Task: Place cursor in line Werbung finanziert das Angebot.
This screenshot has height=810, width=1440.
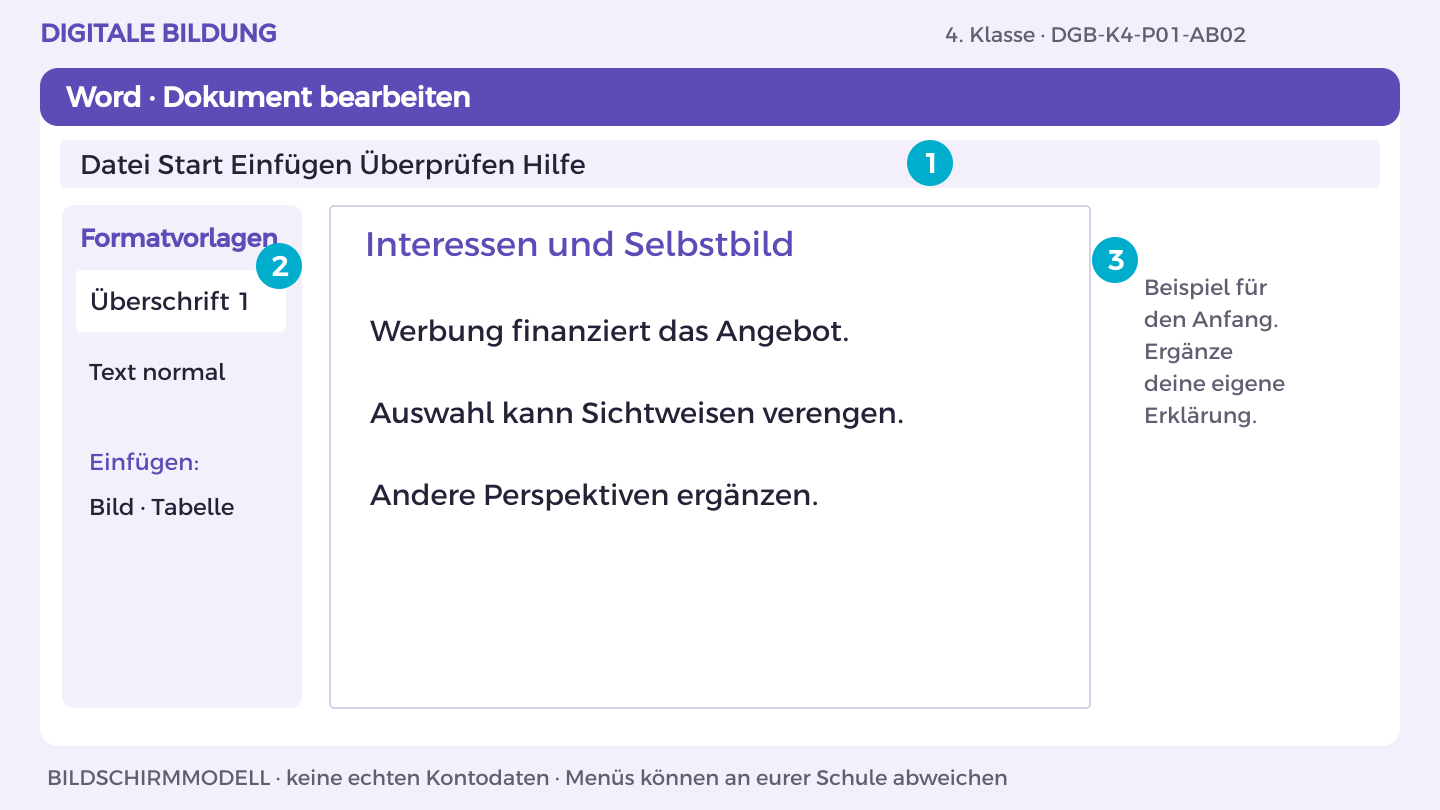Action: (x=609, y=331)
